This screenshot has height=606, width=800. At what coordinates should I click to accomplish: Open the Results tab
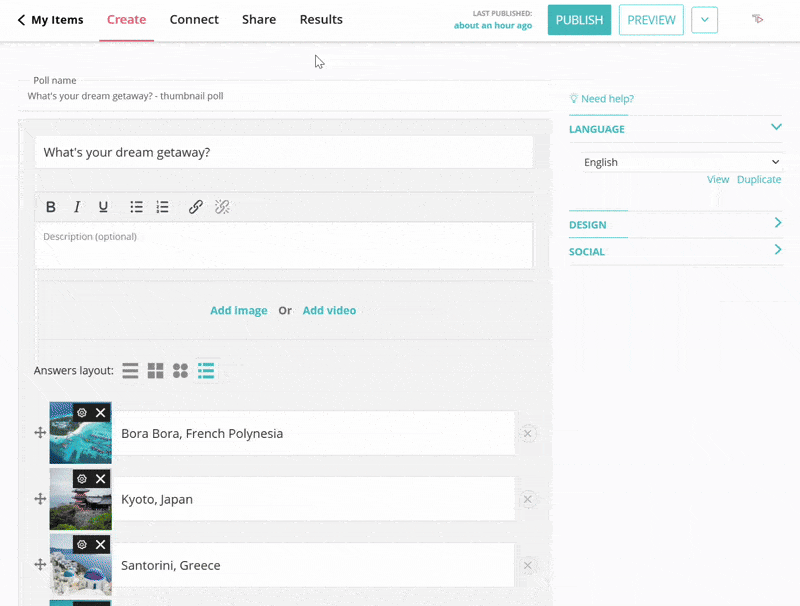pyautogui.click(x=321, y=19)
